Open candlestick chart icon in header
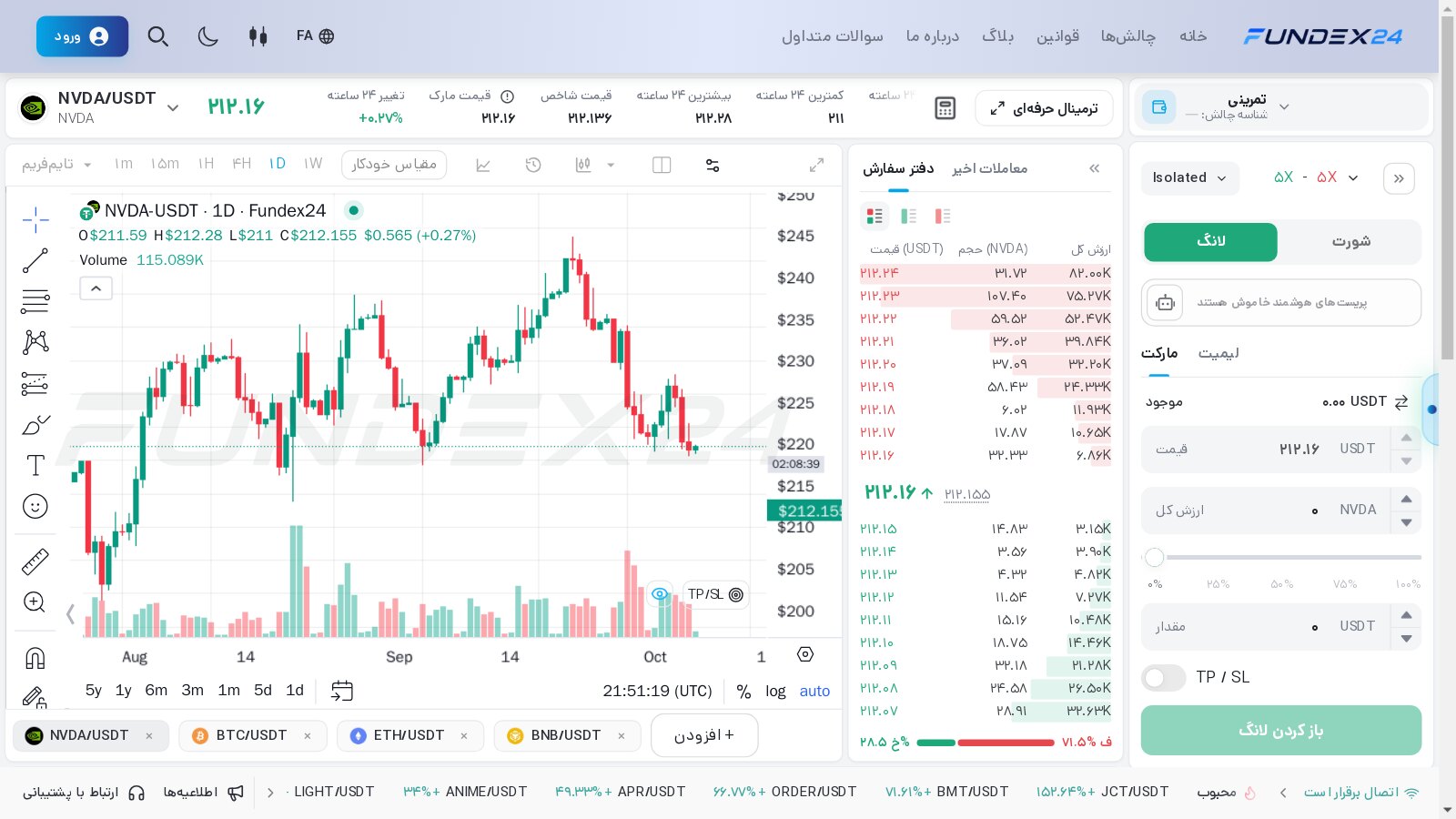Image resolution: width=1456 pixels, height=819 pixels. pyautogui.click(x=258, y=36)
